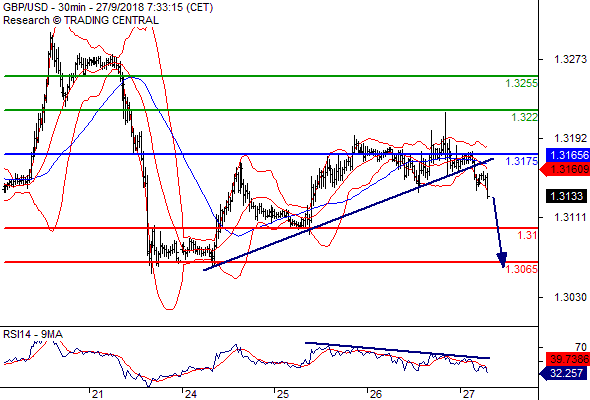Viewport: 590px width, 400px height.
Task: Click the date marker 24 on time axis
Action: click(x=191, y=394)
